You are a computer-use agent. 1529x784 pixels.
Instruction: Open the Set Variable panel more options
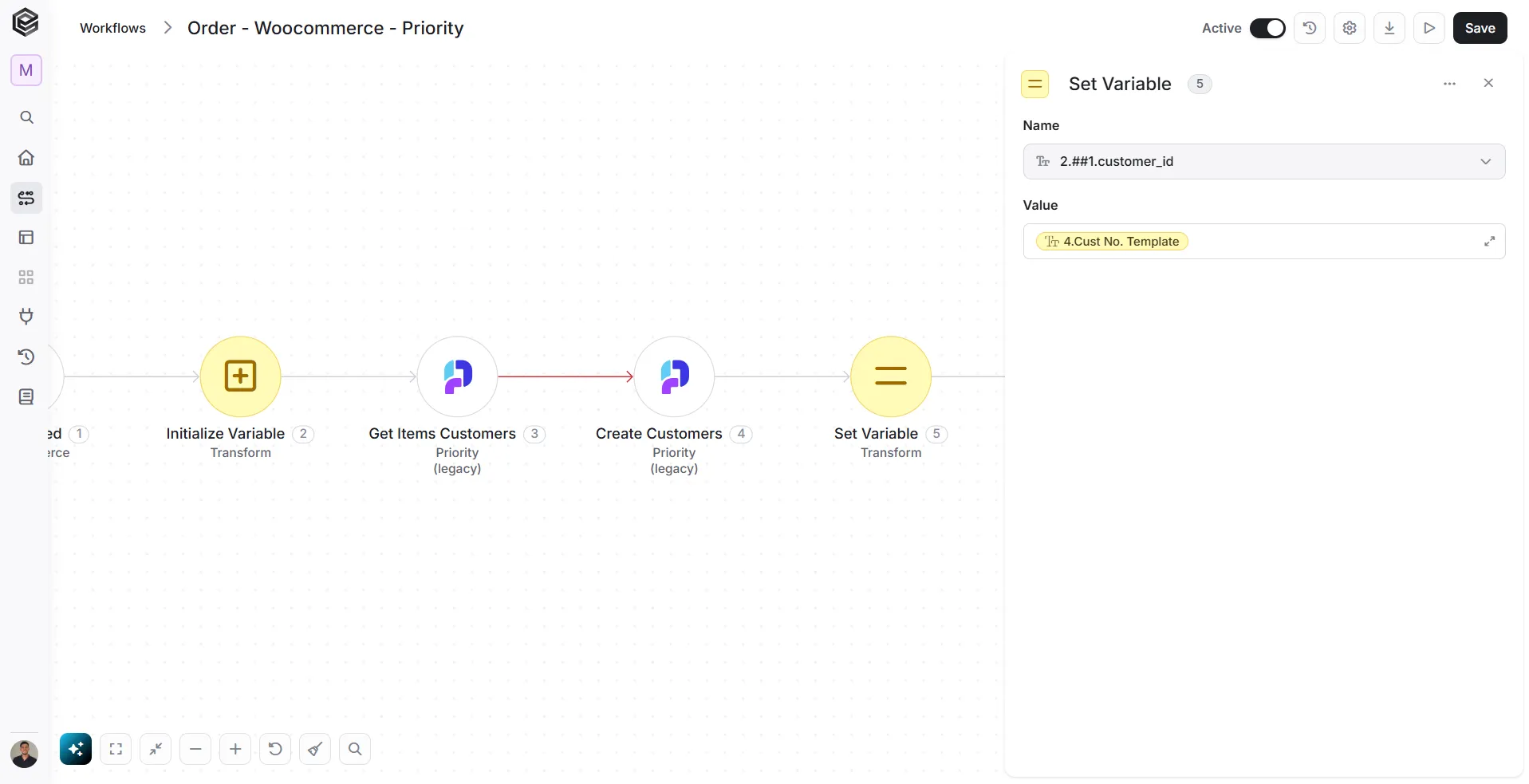tap(1450, 84)
